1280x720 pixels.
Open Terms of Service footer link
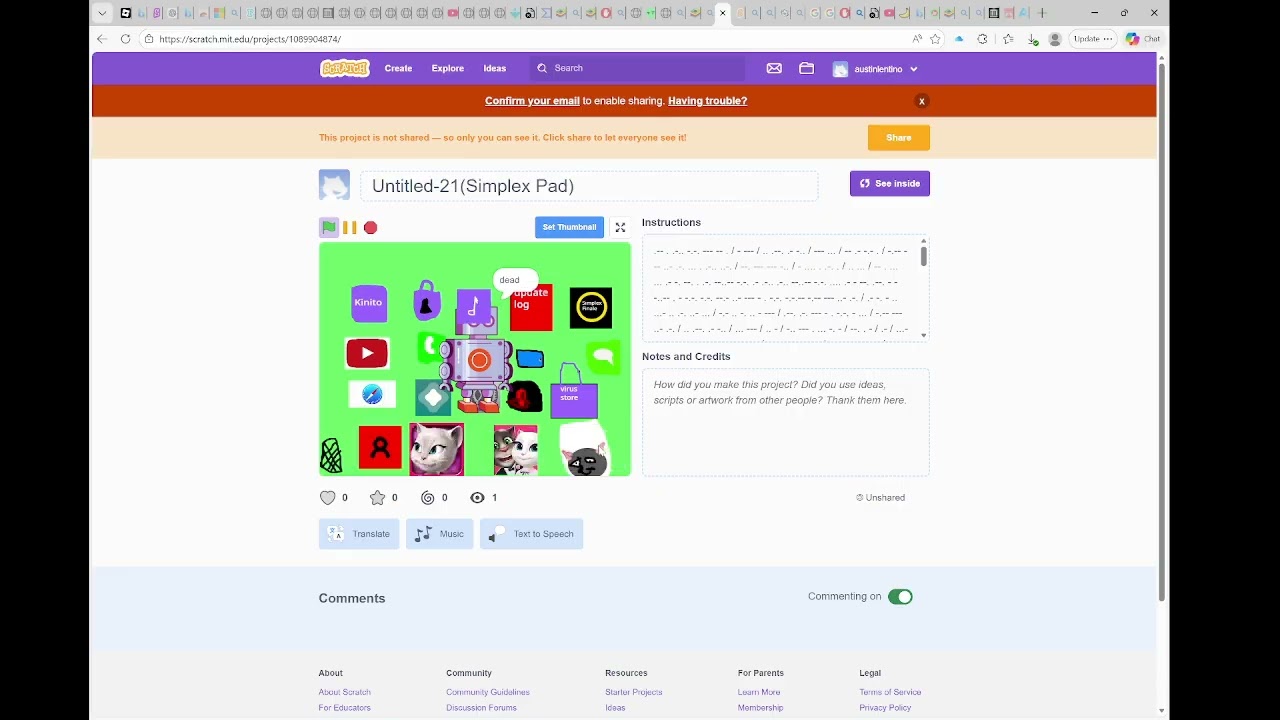coord(890,692)
